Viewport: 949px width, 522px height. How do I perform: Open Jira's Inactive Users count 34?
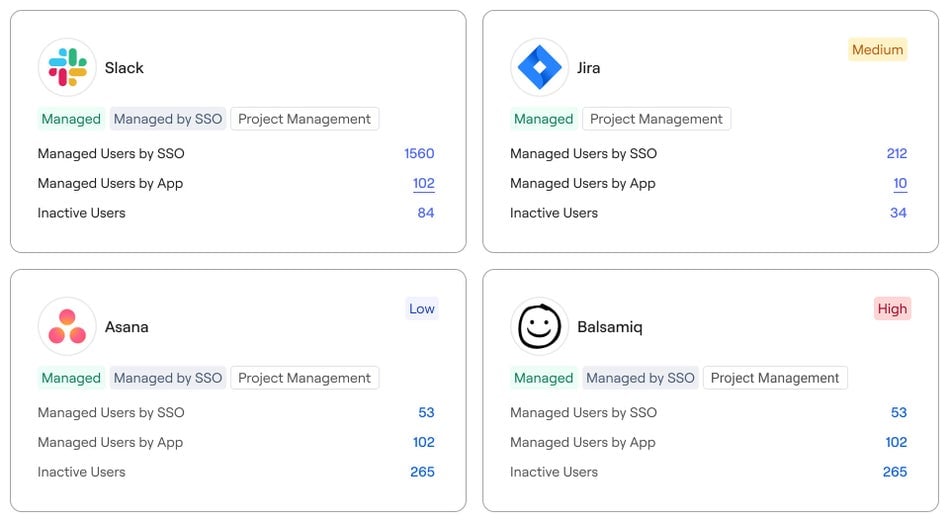click(x=898, y=213)
